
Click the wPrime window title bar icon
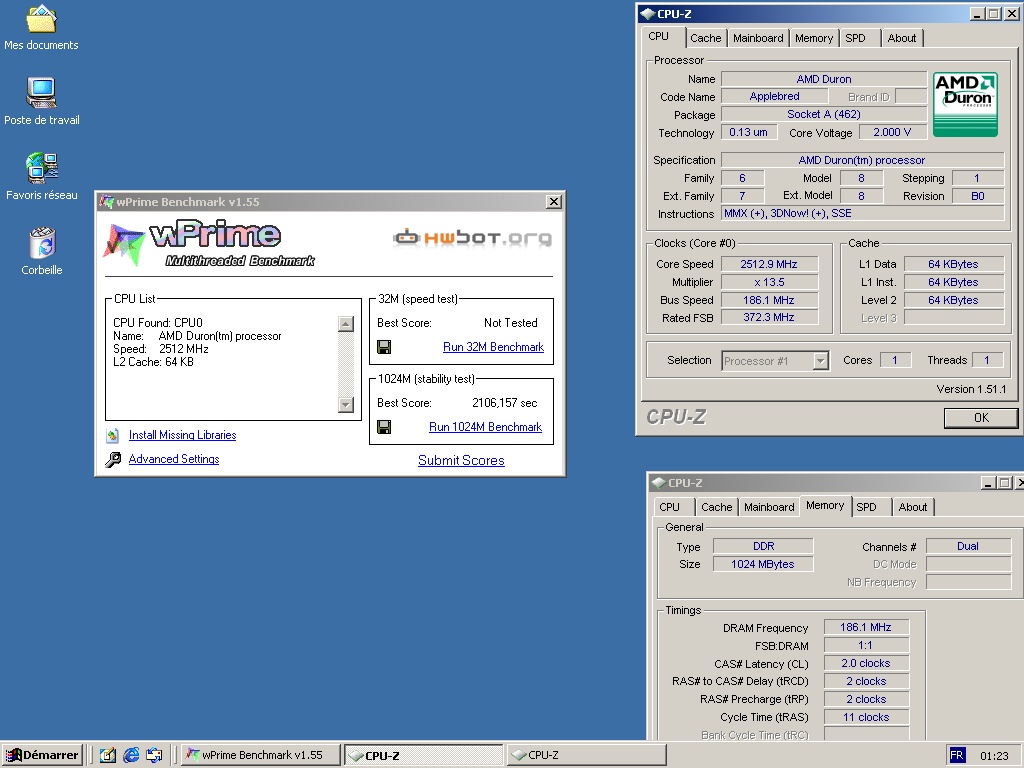pos(106,202)
